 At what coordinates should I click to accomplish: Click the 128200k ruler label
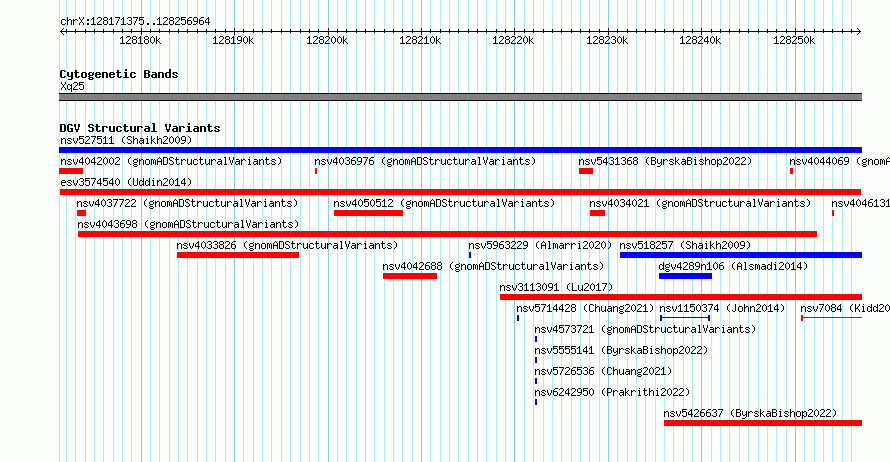(x=327, y=41)
